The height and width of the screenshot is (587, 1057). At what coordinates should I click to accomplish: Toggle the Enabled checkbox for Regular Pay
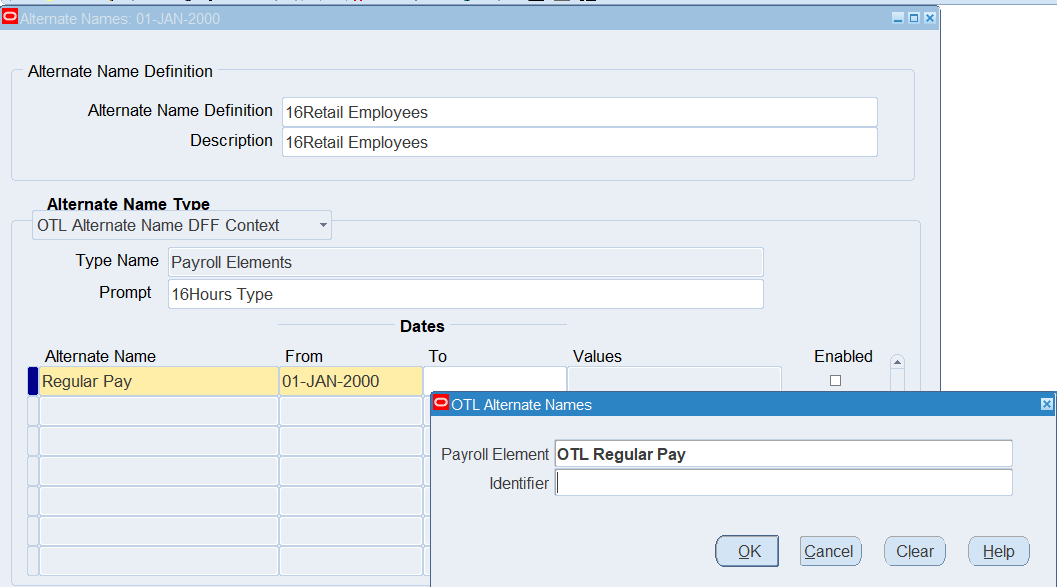click(835, 381)
